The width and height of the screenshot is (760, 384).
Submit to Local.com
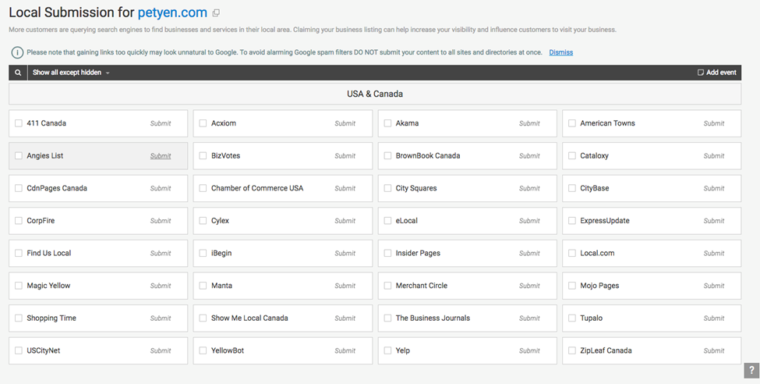pos(714,254)
